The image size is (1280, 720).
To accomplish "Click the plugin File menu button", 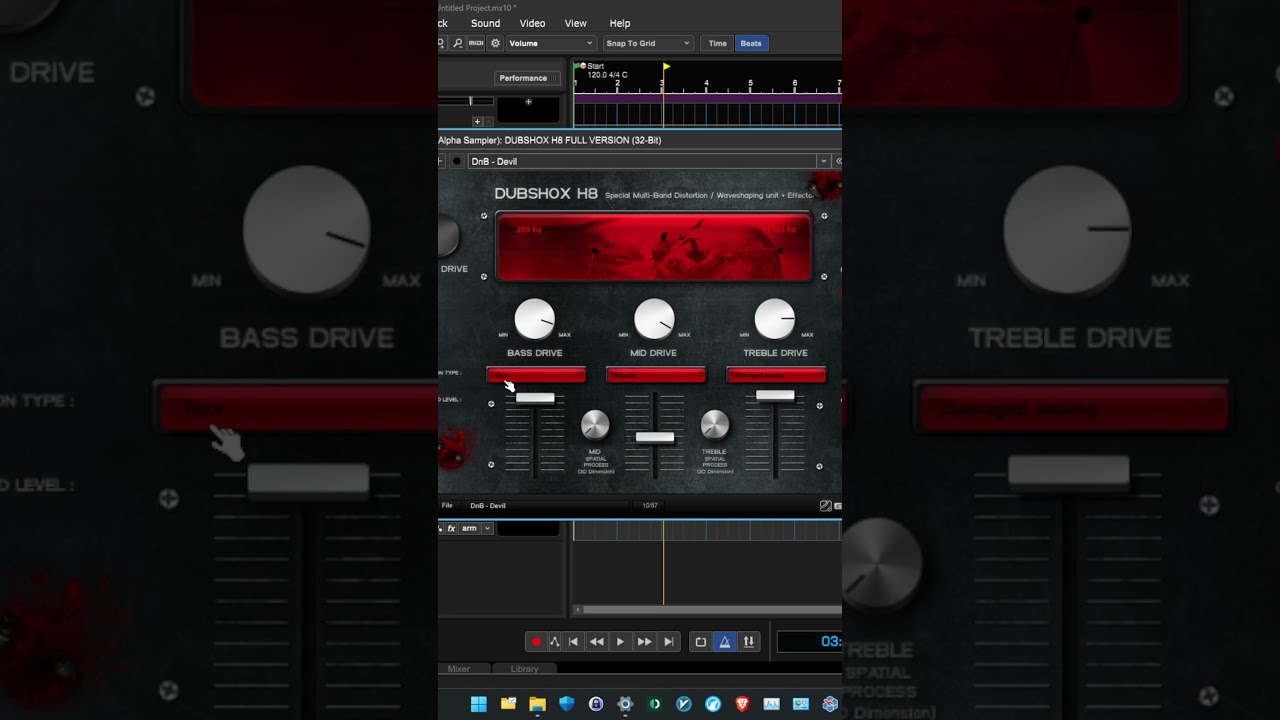I will (447, 506).
